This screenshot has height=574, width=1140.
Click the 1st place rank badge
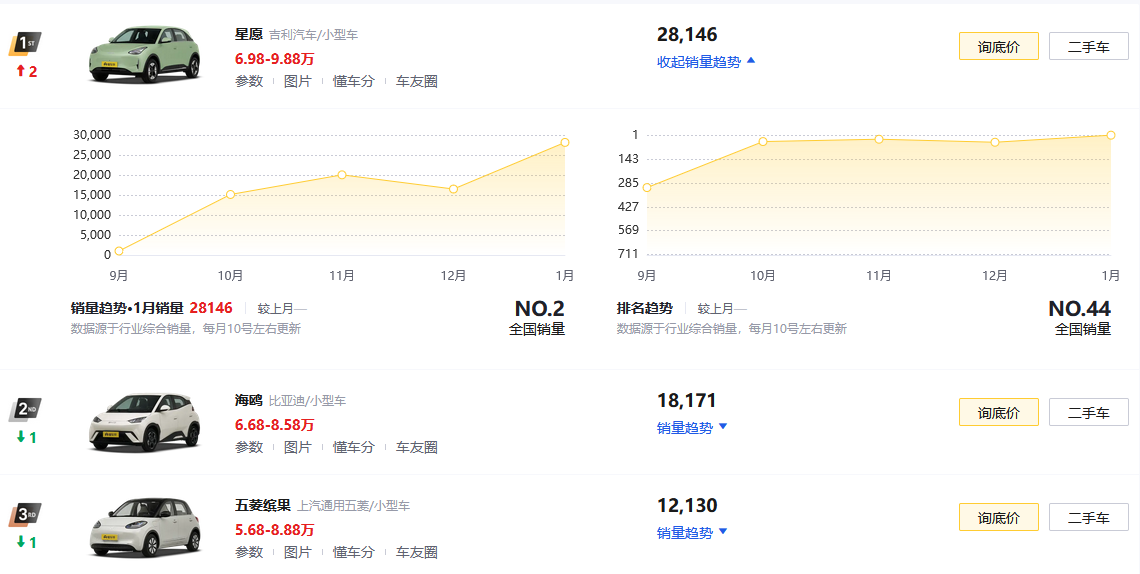[25, 44]
